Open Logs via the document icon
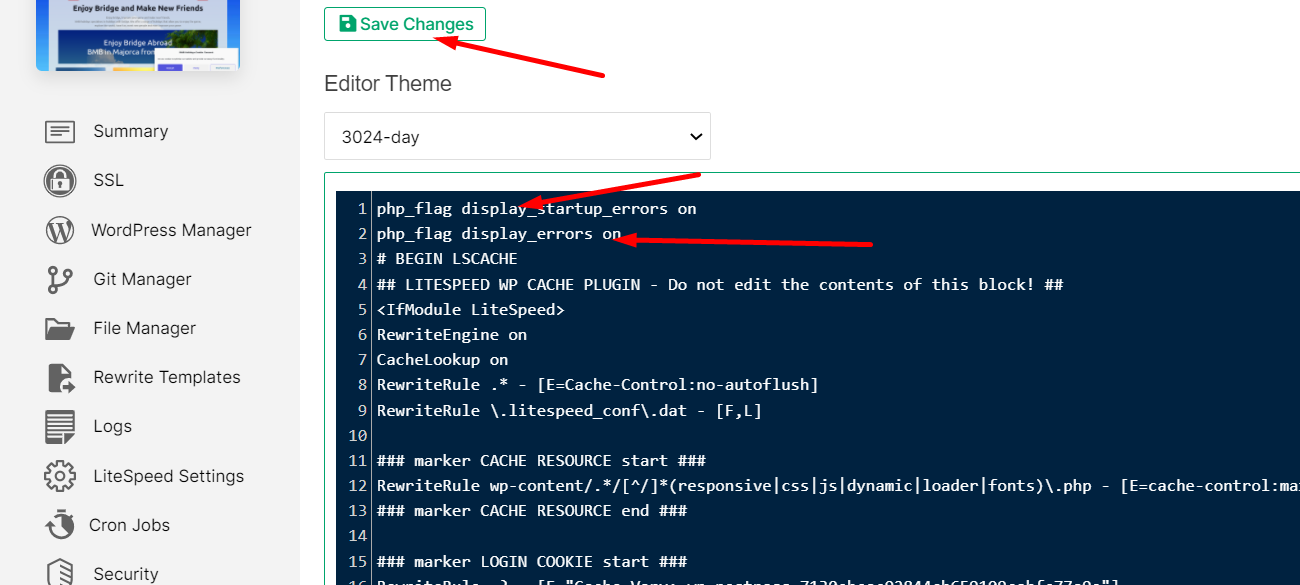 click(60, 426)
